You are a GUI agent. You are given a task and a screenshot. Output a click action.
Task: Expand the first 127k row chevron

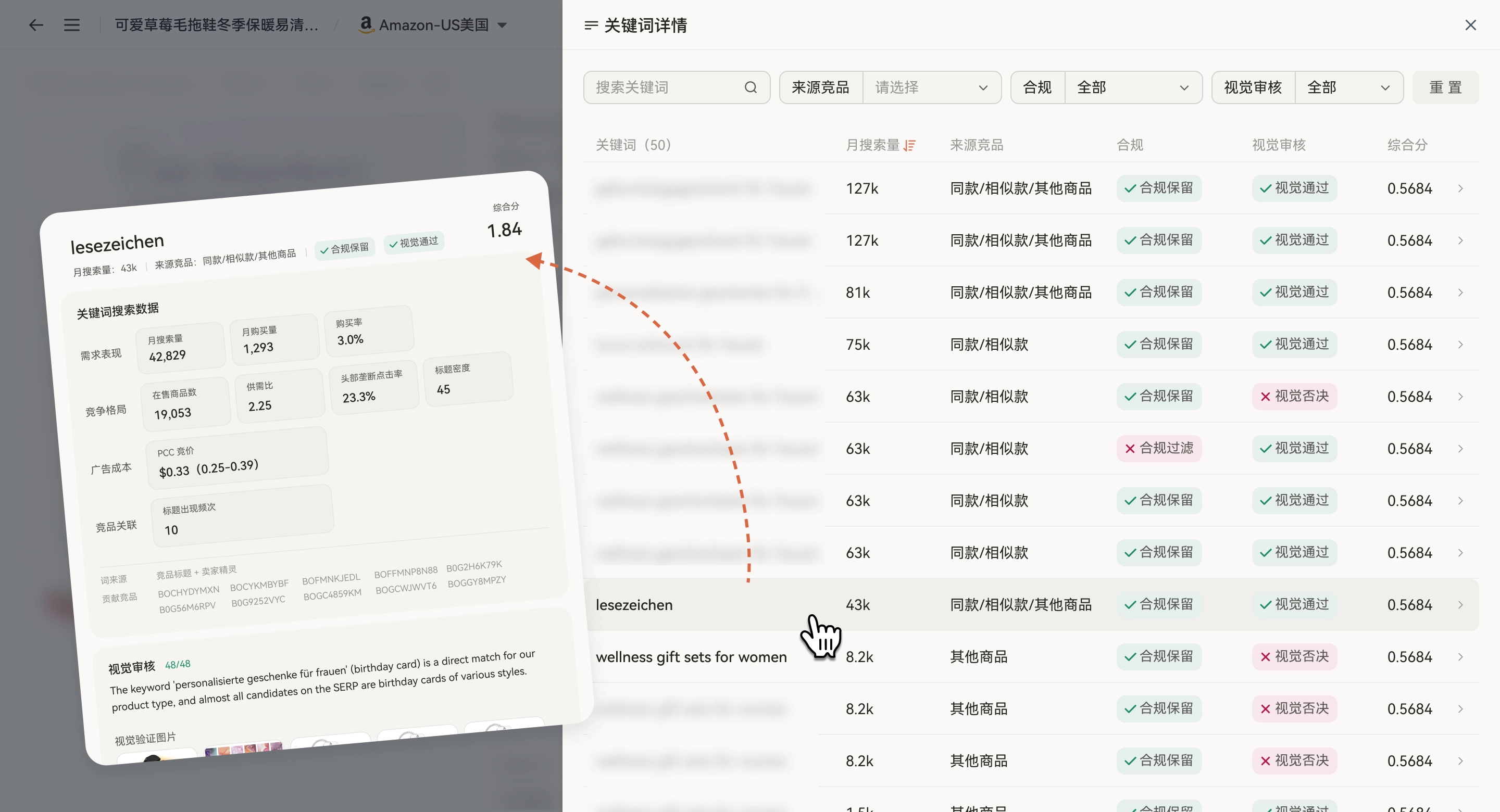click(x=1460, y=188)
